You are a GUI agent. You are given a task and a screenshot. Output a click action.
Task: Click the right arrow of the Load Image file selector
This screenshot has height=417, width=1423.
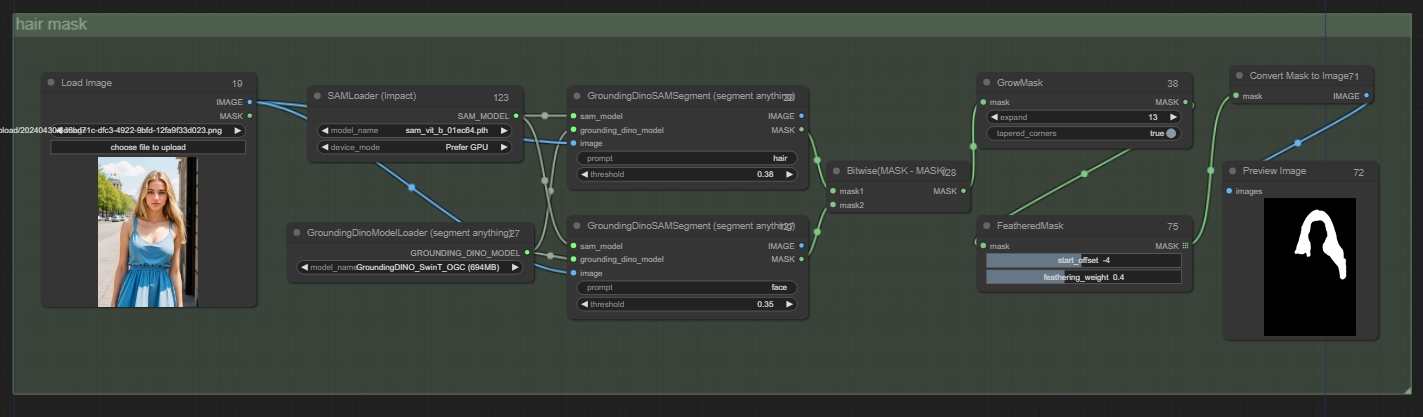point(238,130)
